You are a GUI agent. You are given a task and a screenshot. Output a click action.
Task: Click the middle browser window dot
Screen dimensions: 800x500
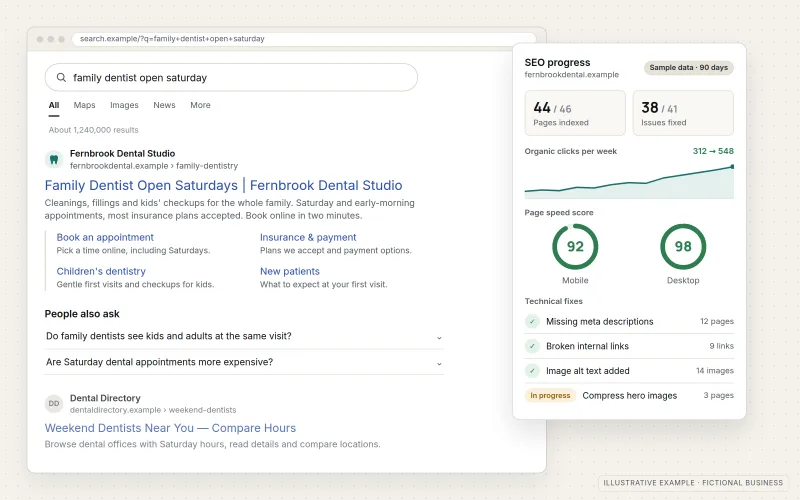[51, 39]
